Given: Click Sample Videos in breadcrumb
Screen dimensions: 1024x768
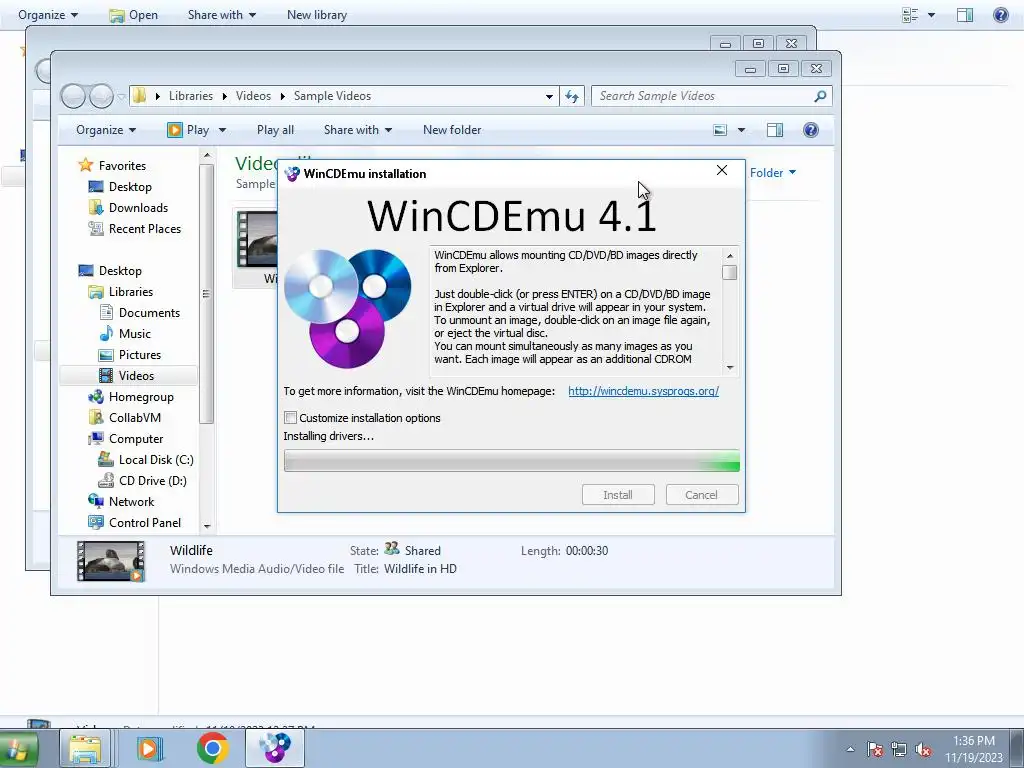Looking at the screenshot, I should coord(332,96).
